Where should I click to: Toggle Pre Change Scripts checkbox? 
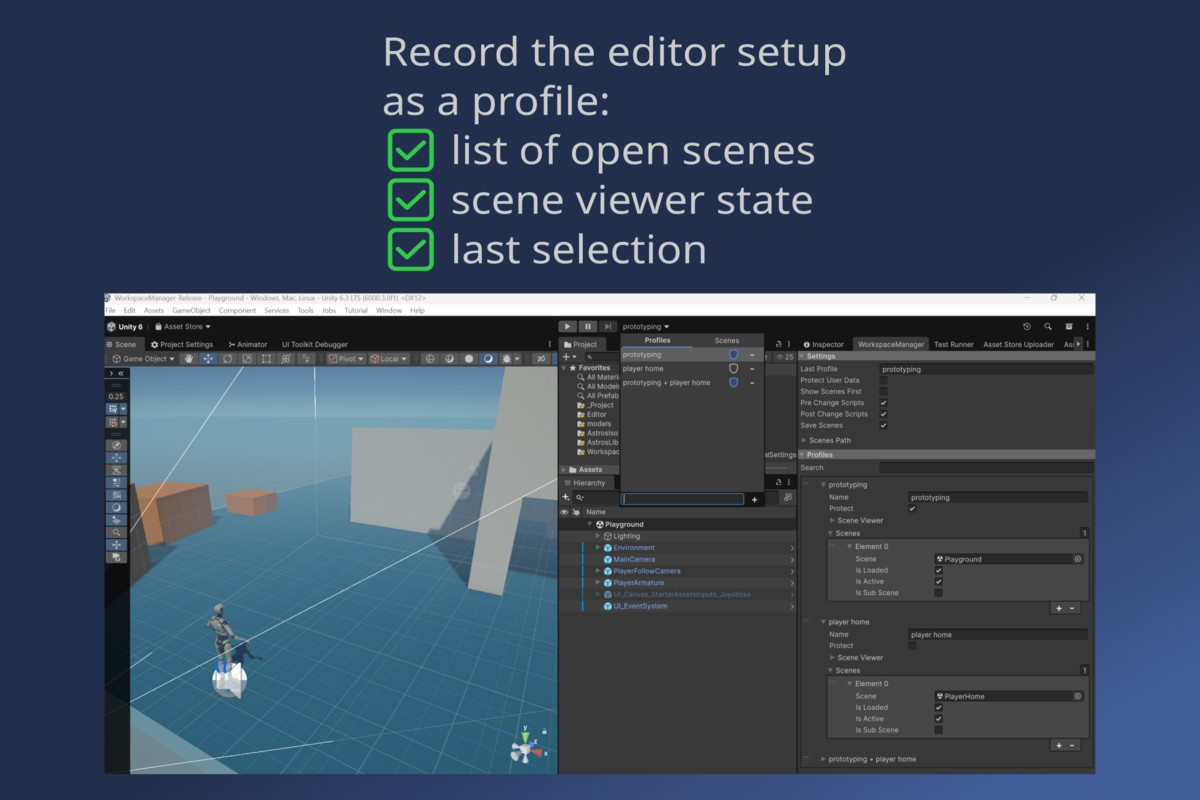[x=883, y=403]
